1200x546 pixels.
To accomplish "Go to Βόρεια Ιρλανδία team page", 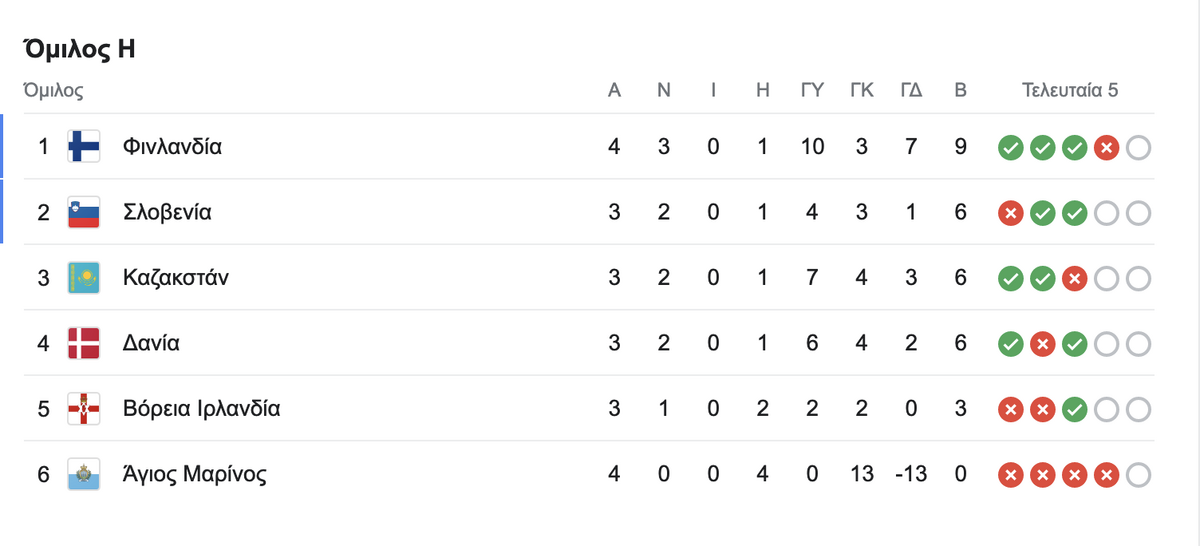I will click(201, 409).
